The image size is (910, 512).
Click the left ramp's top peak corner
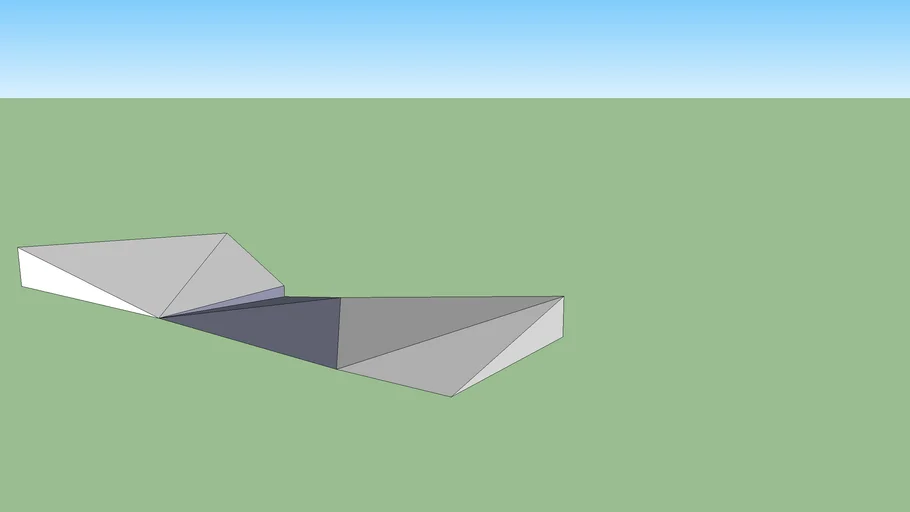click(226, 234)
